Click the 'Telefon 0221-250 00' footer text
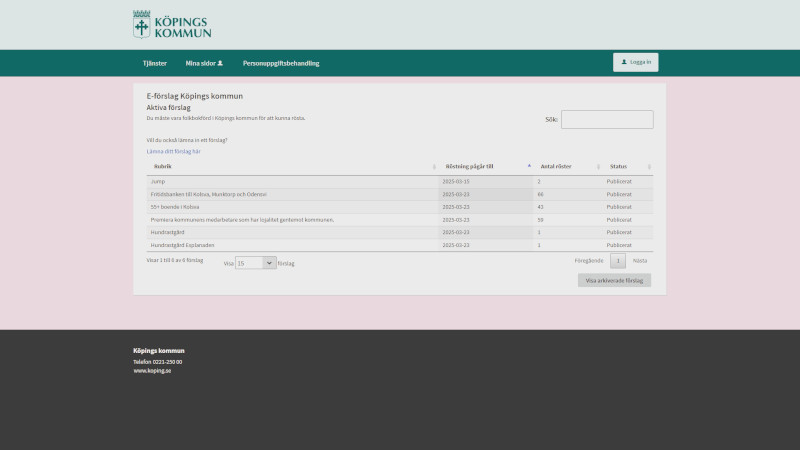The image size is (800, 450). pos(158,362)
